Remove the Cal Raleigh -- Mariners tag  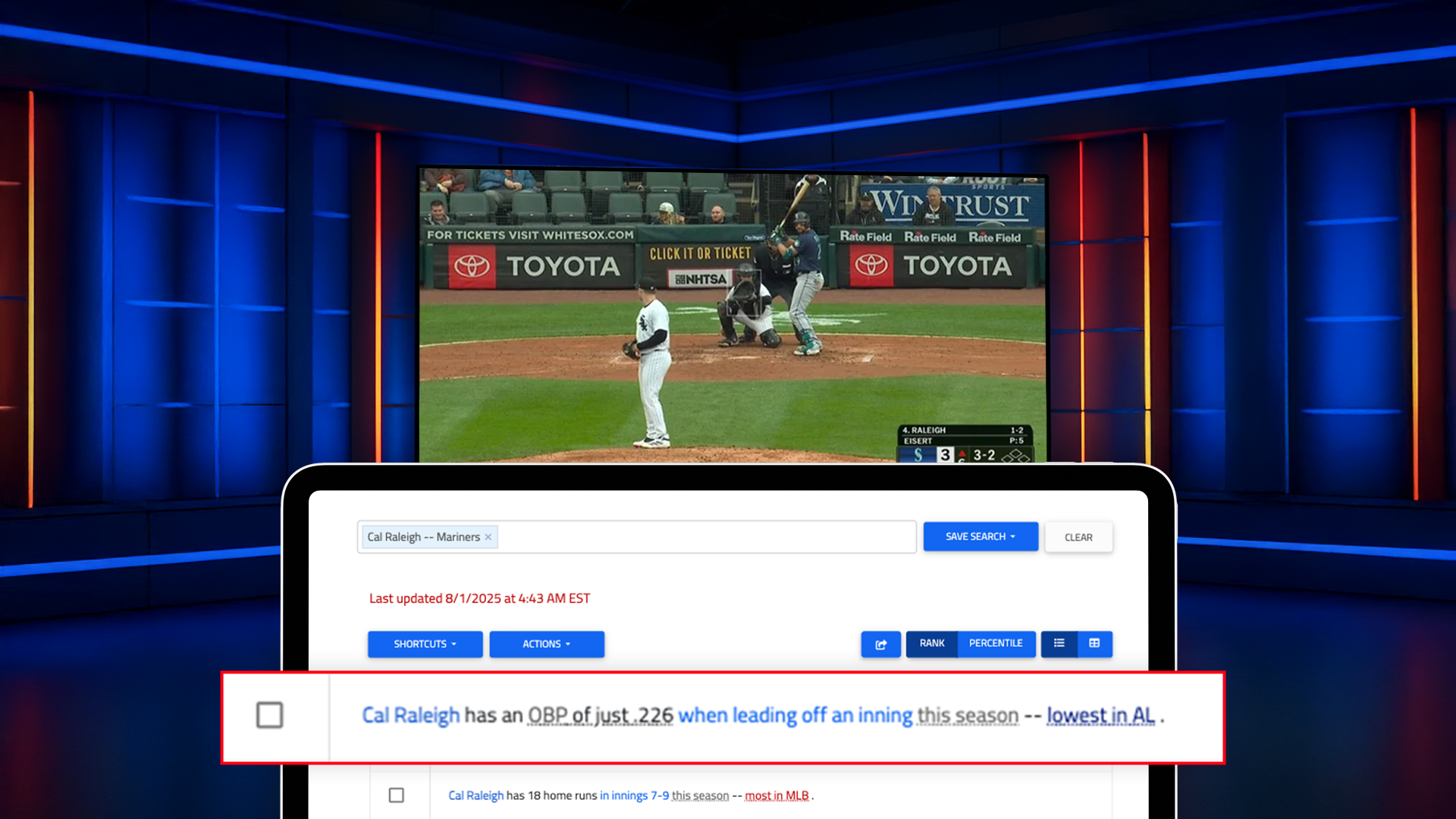pos(488,537)
